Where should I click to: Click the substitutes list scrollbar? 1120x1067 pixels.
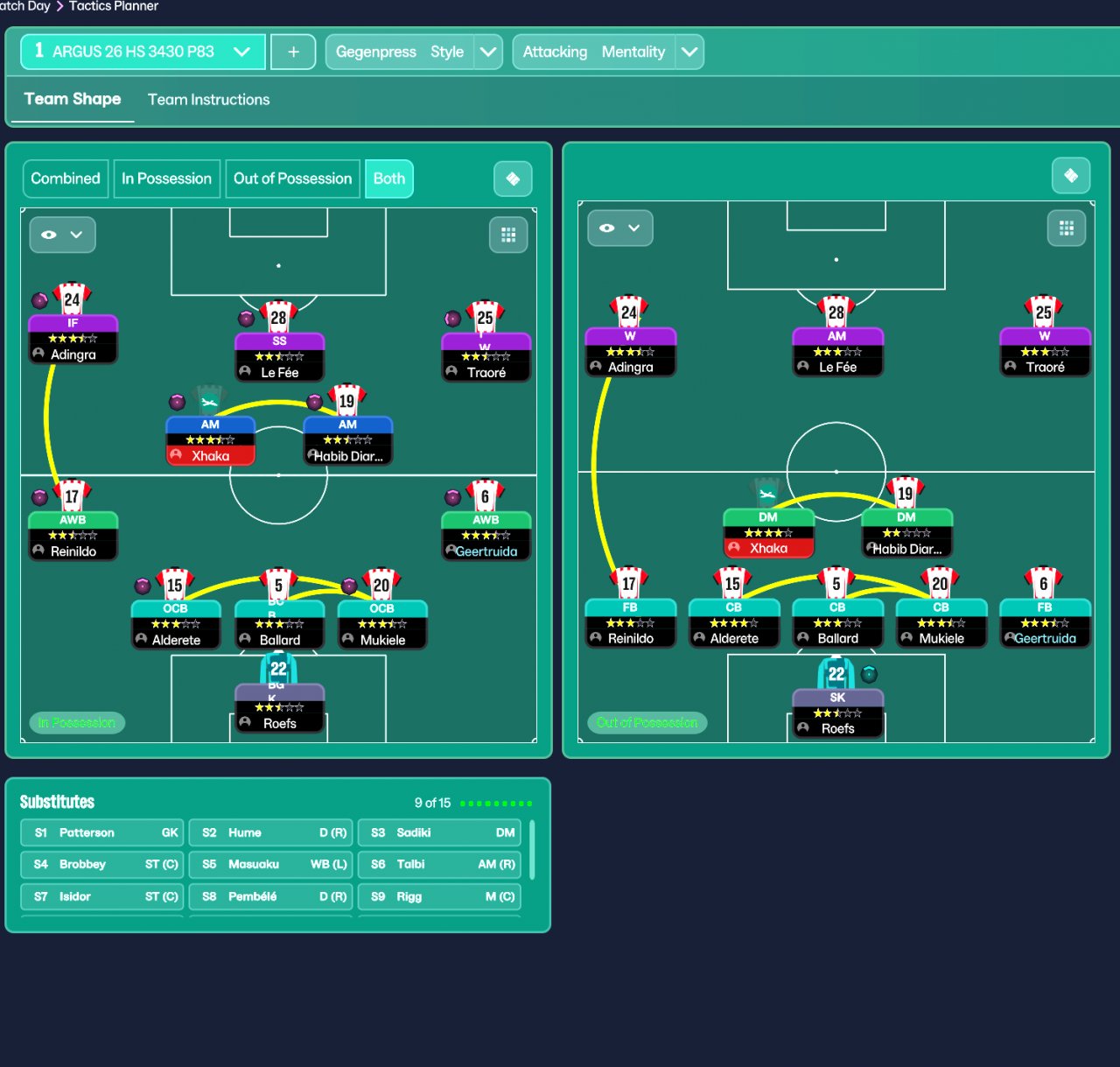point(532,849)
